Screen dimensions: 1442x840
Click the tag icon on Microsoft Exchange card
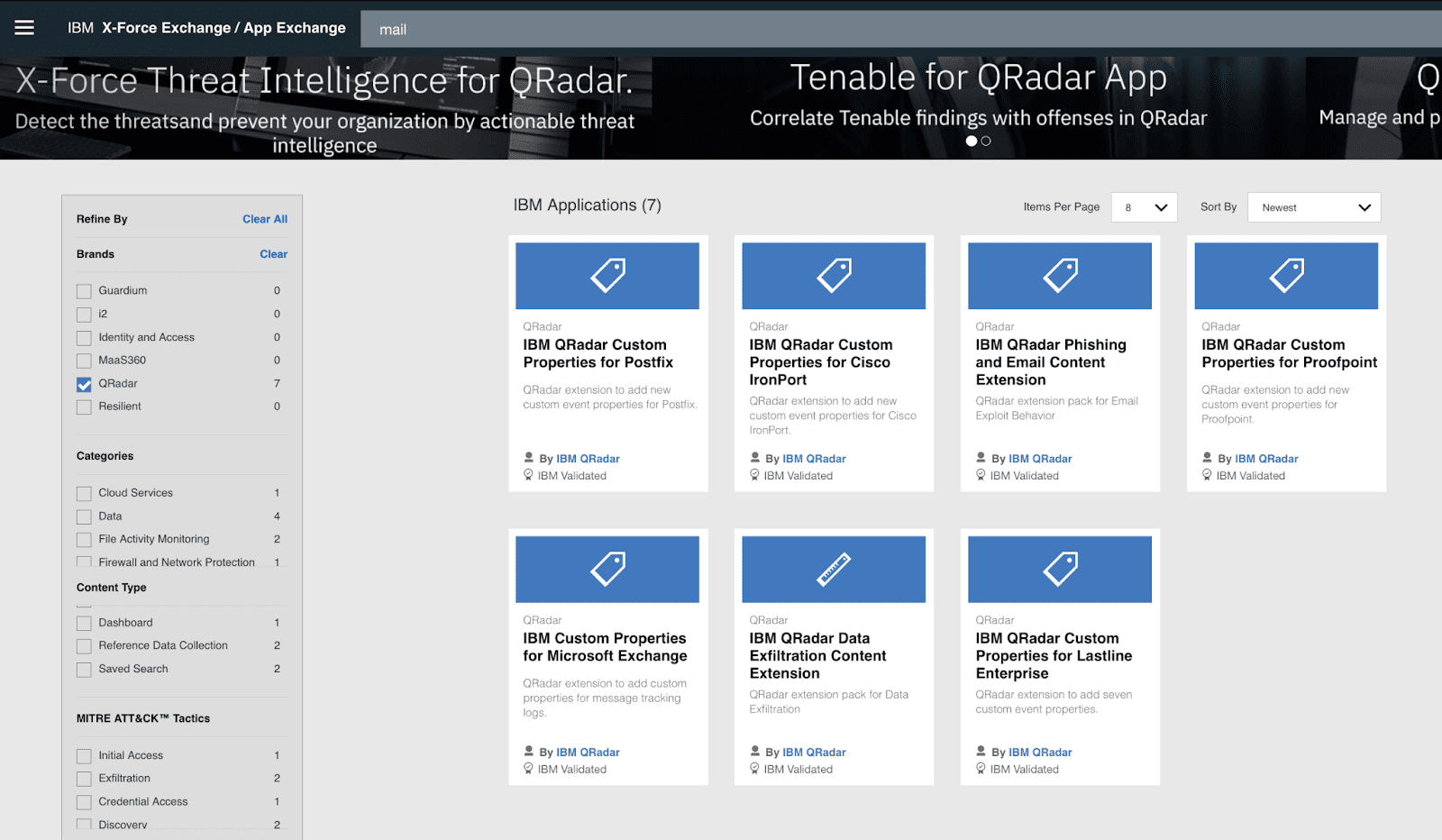[x=607, y=570]
